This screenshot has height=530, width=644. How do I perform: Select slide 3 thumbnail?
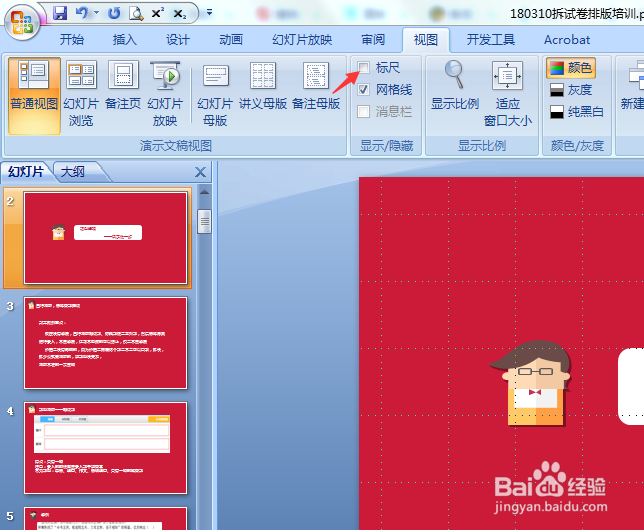(106, 343)
